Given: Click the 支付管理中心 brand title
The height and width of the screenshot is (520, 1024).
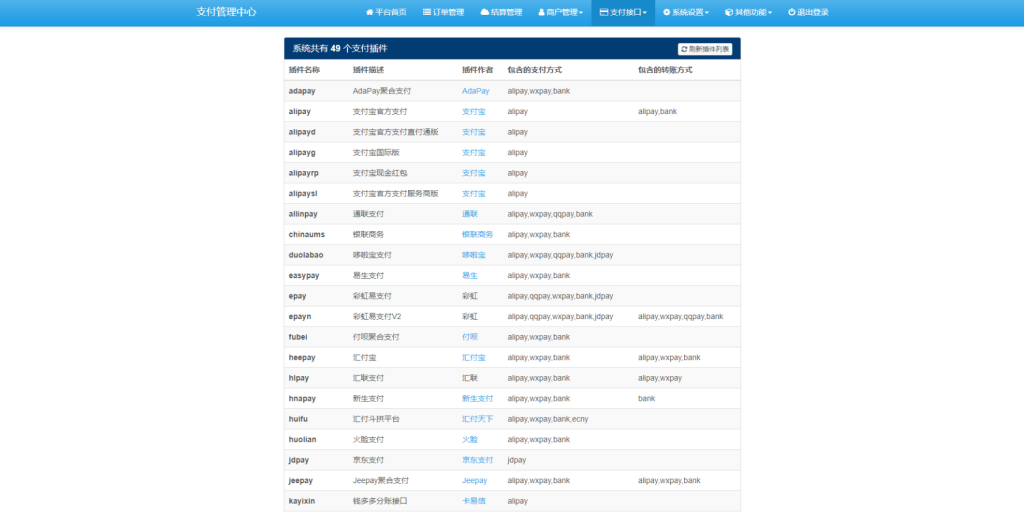Looking at the screenshot, I should point(226,12).
